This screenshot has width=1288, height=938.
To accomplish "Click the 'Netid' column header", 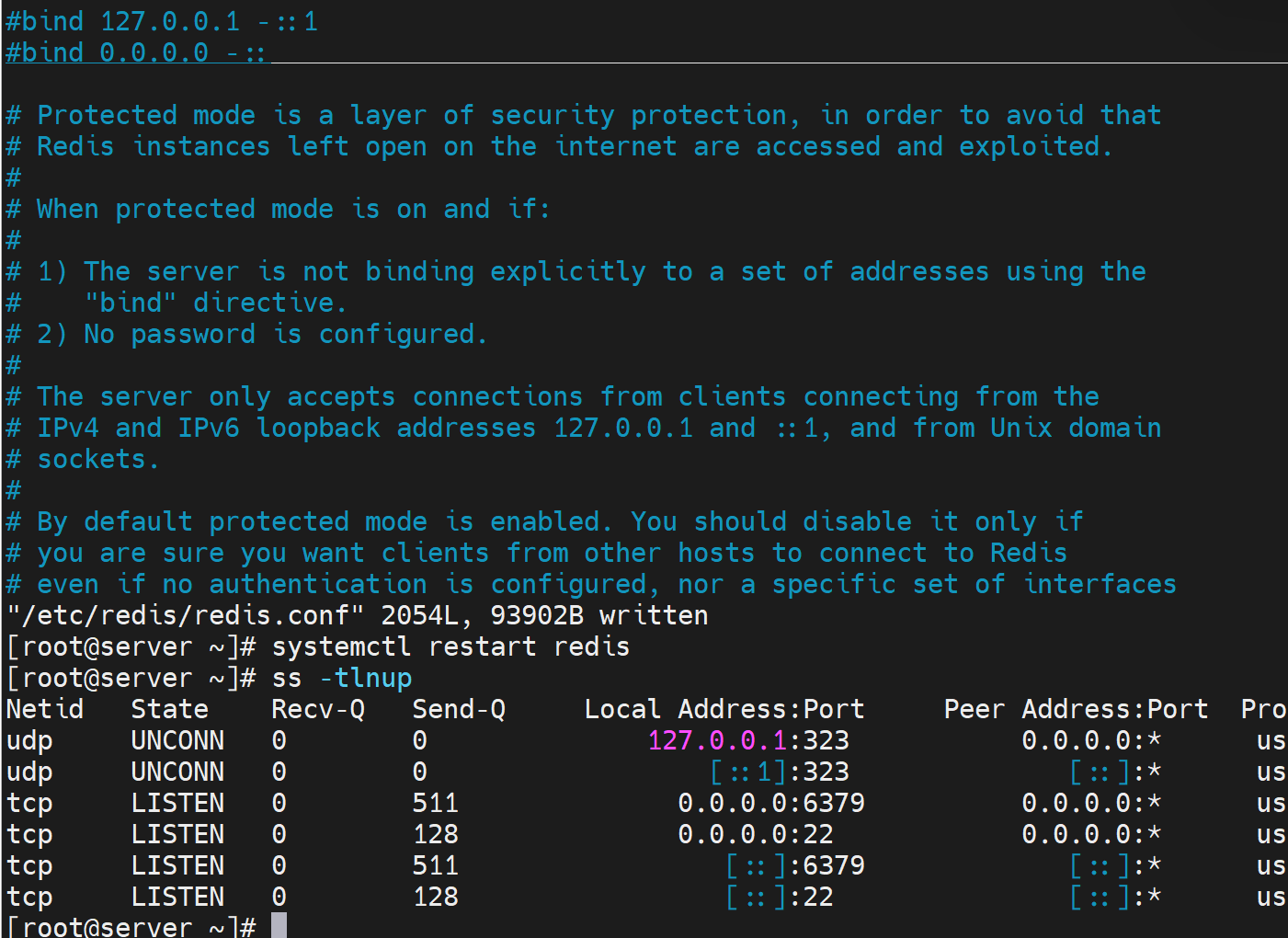I will (44, 709).
